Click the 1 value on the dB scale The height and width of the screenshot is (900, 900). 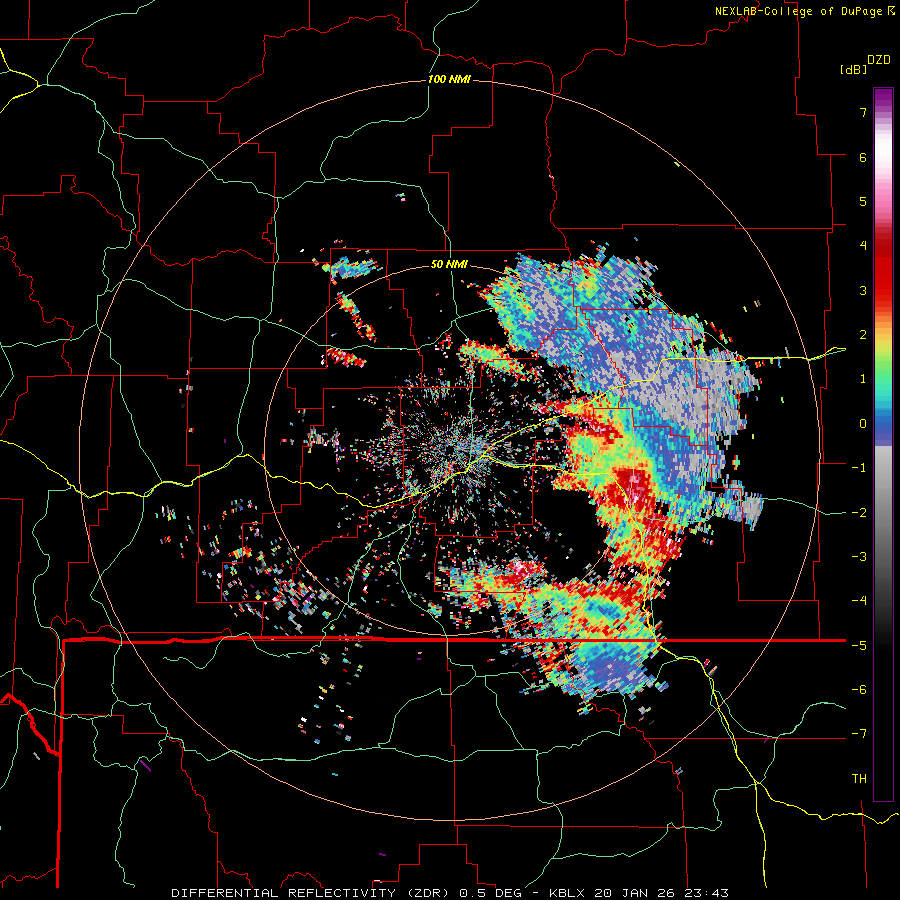pos(863,379)
